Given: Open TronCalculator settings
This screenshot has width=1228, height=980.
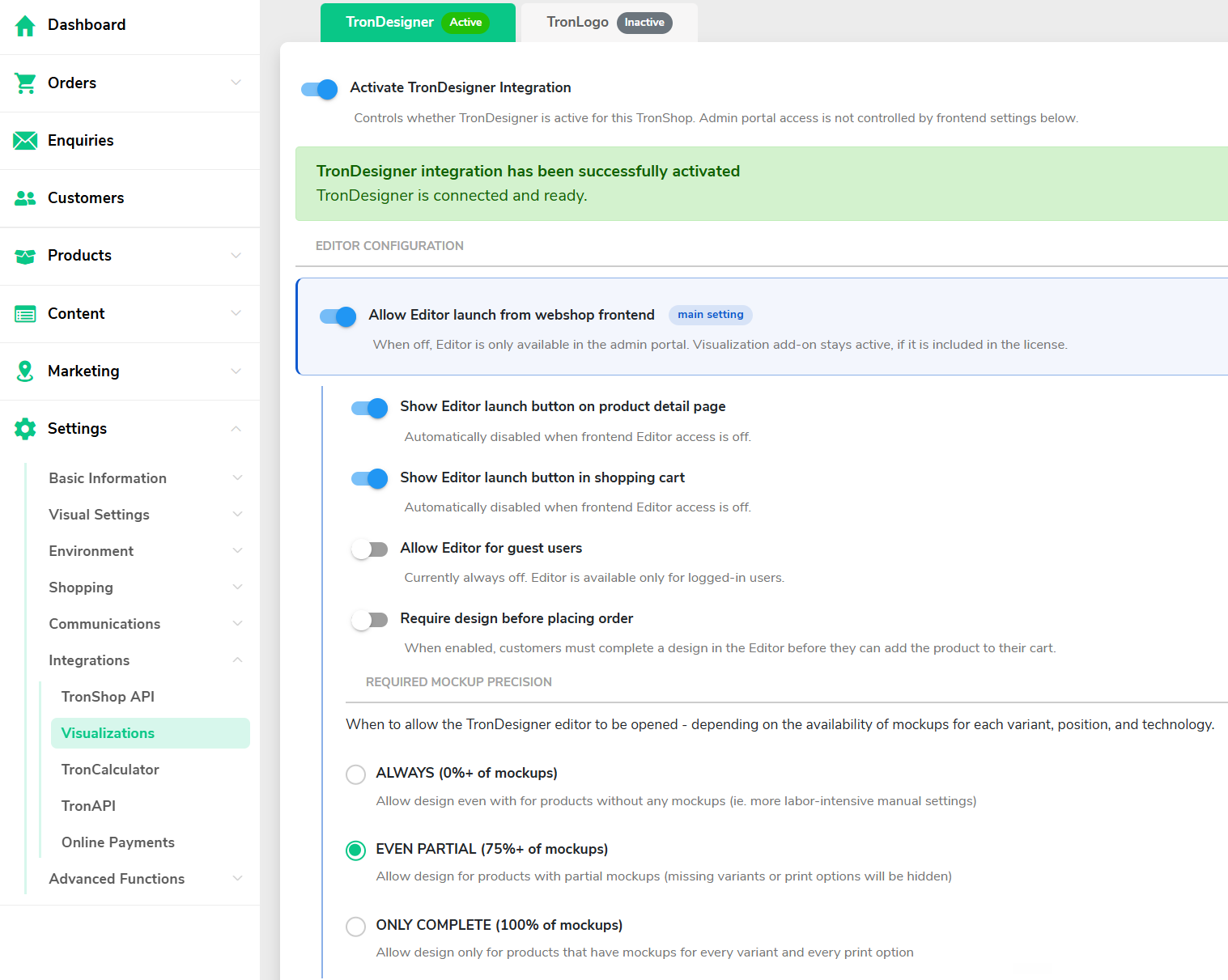Looking at the screenshot, I should point(110,770).
